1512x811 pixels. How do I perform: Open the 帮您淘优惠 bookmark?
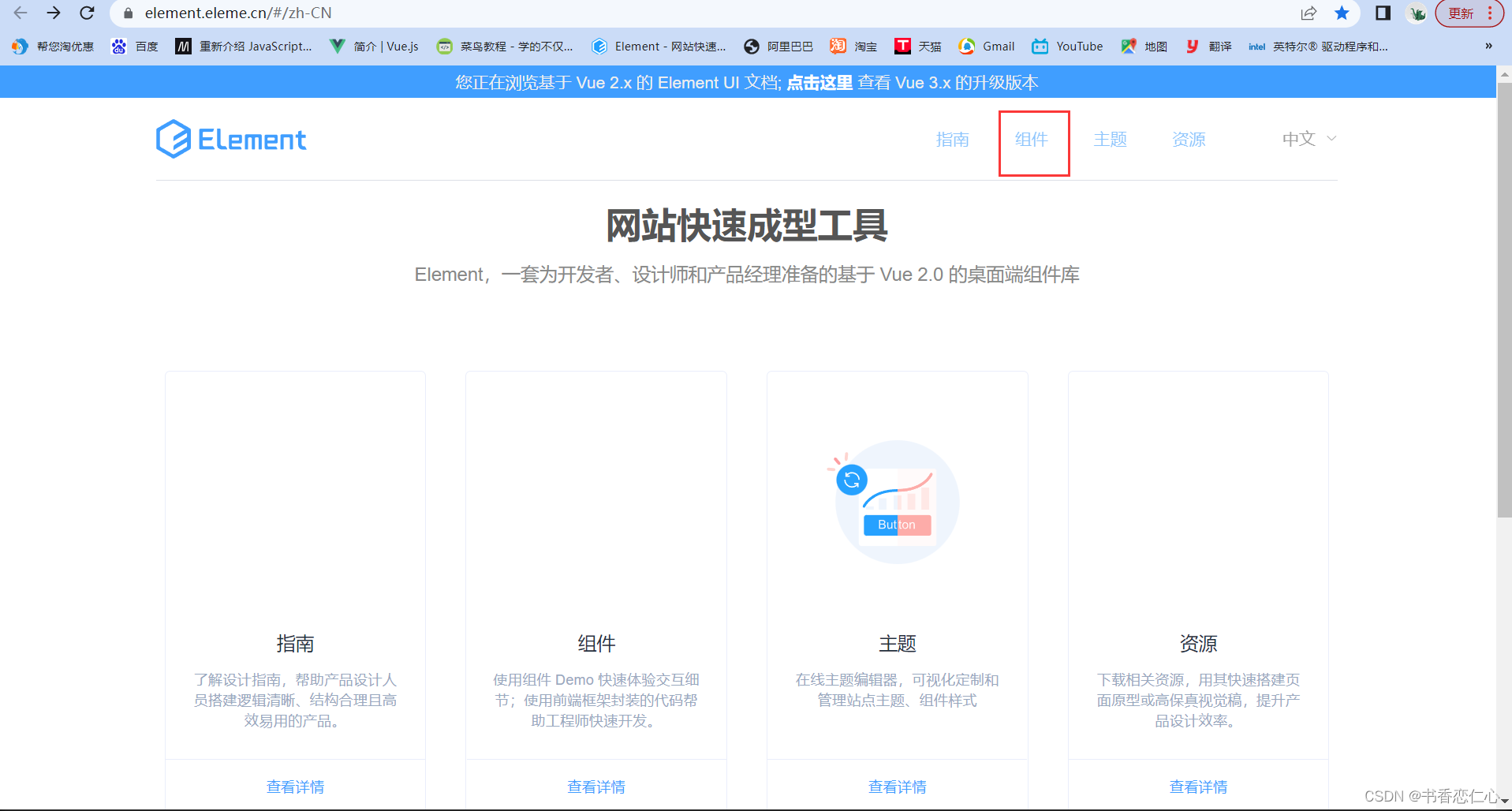coord(54,47)
